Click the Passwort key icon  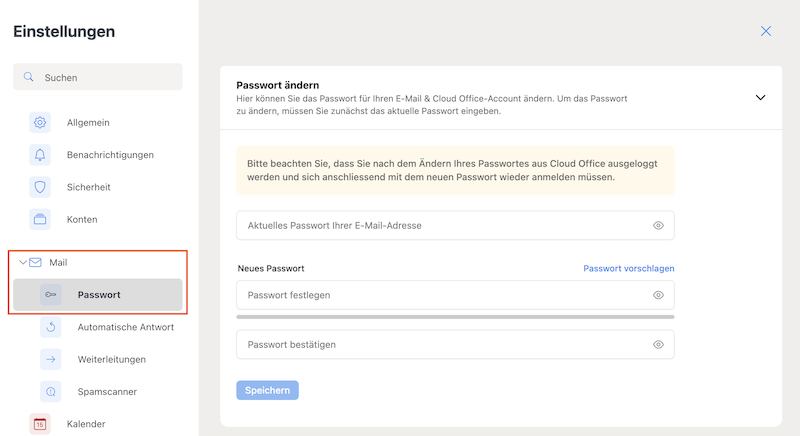[x=51, y=295]
